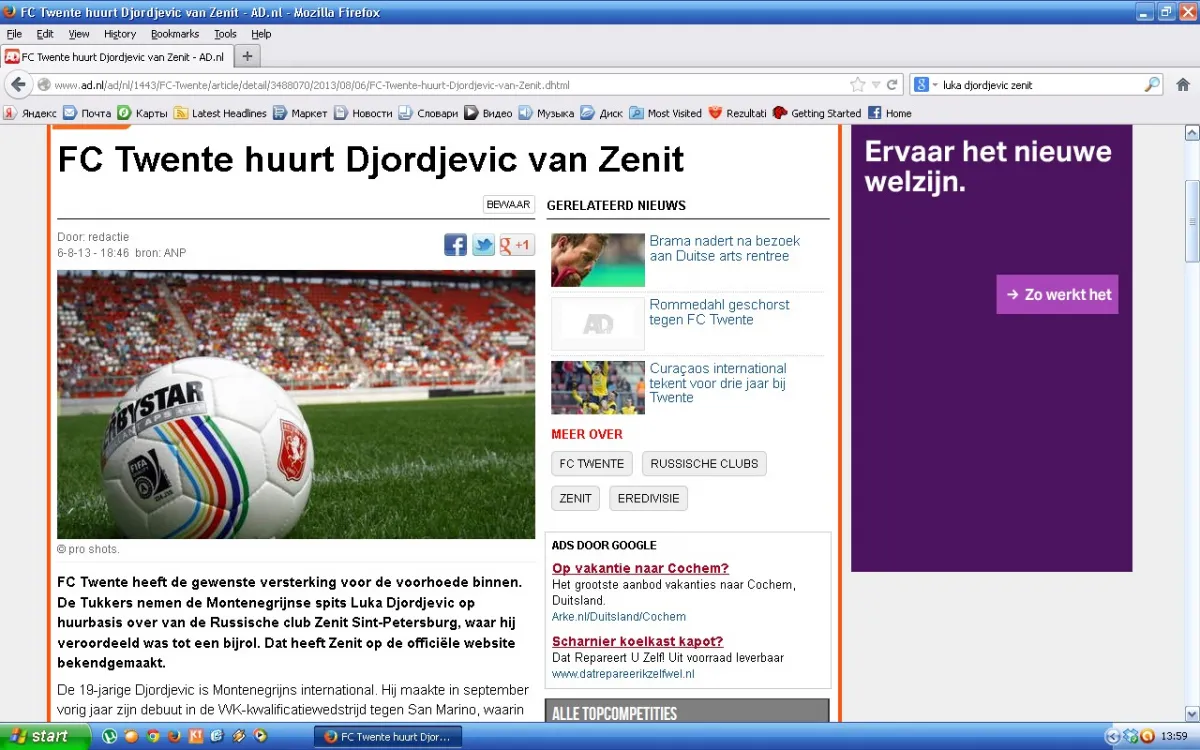The image size is (1200, 750).
Task: Open the URL history dropdown arrow
Action: point(876,85)
